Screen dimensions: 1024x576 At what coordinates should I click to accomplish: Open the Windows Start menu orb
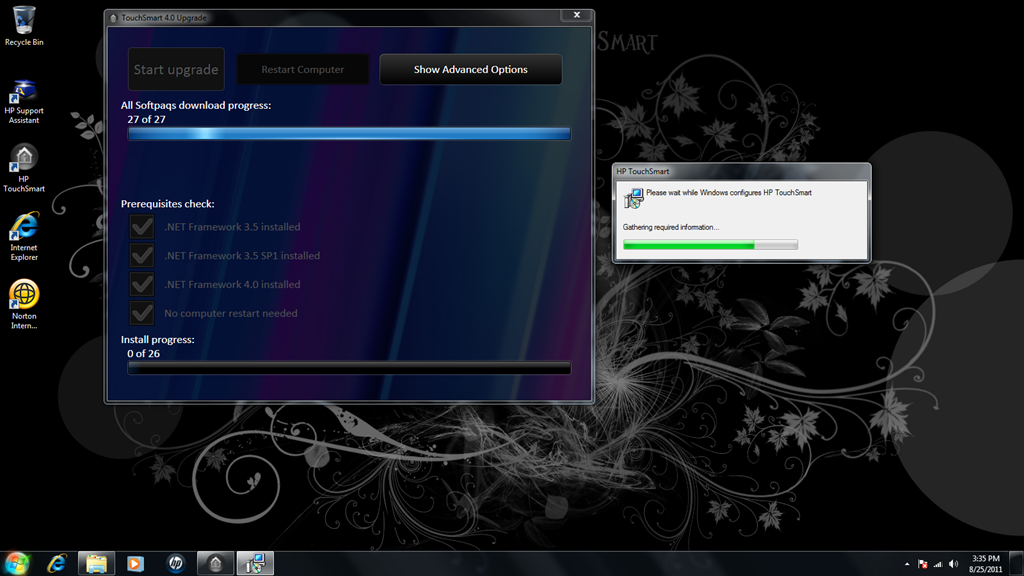(17, 563)
